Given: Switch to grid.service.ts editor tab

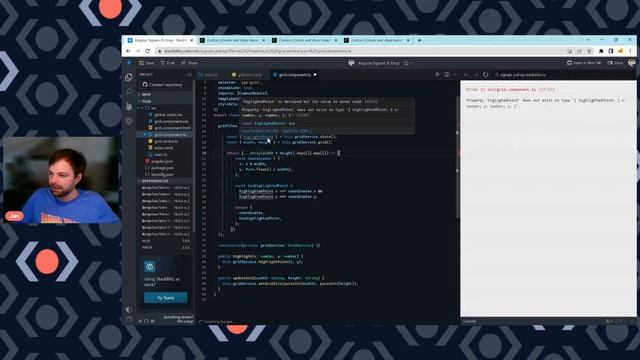Looking at the screenshot, I should (247, 75).
